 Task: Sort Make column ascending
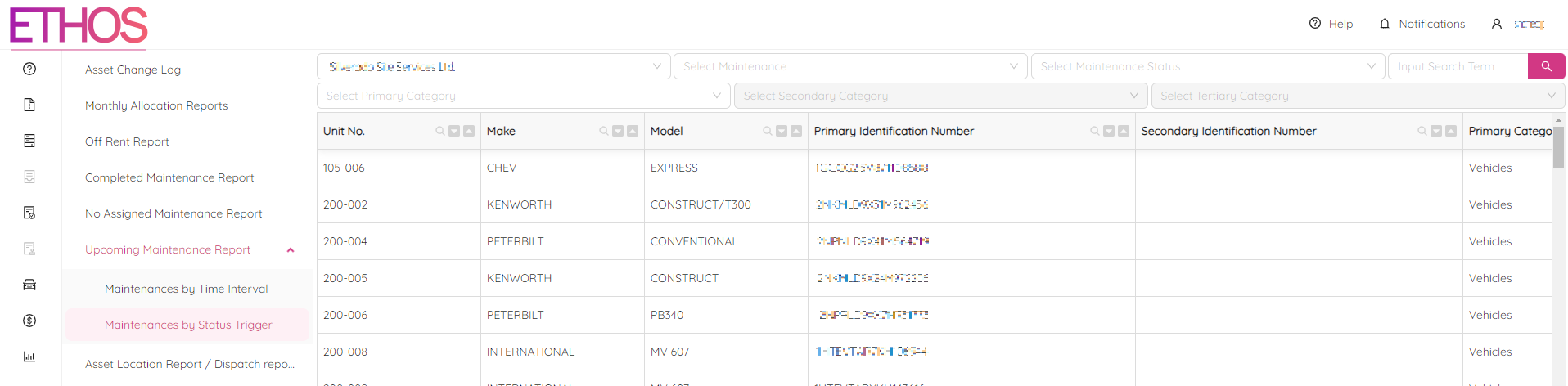pyautogui.click(x=633, y=131)
